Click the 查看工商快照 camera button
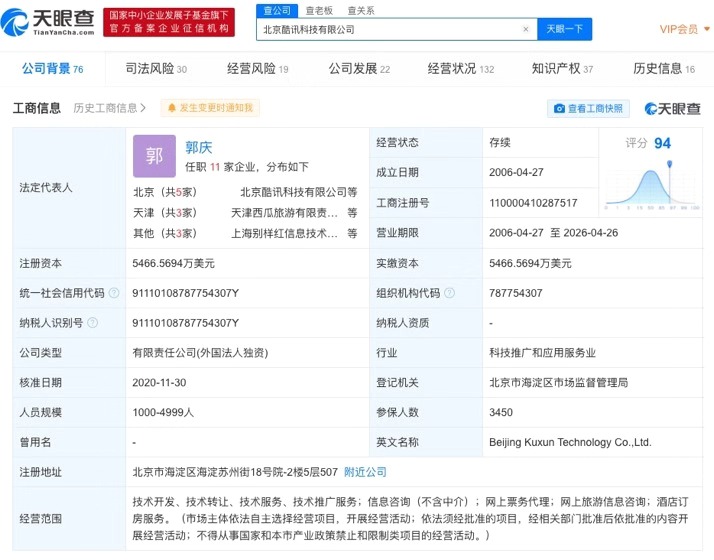714x560 pixels. point(588,108)
